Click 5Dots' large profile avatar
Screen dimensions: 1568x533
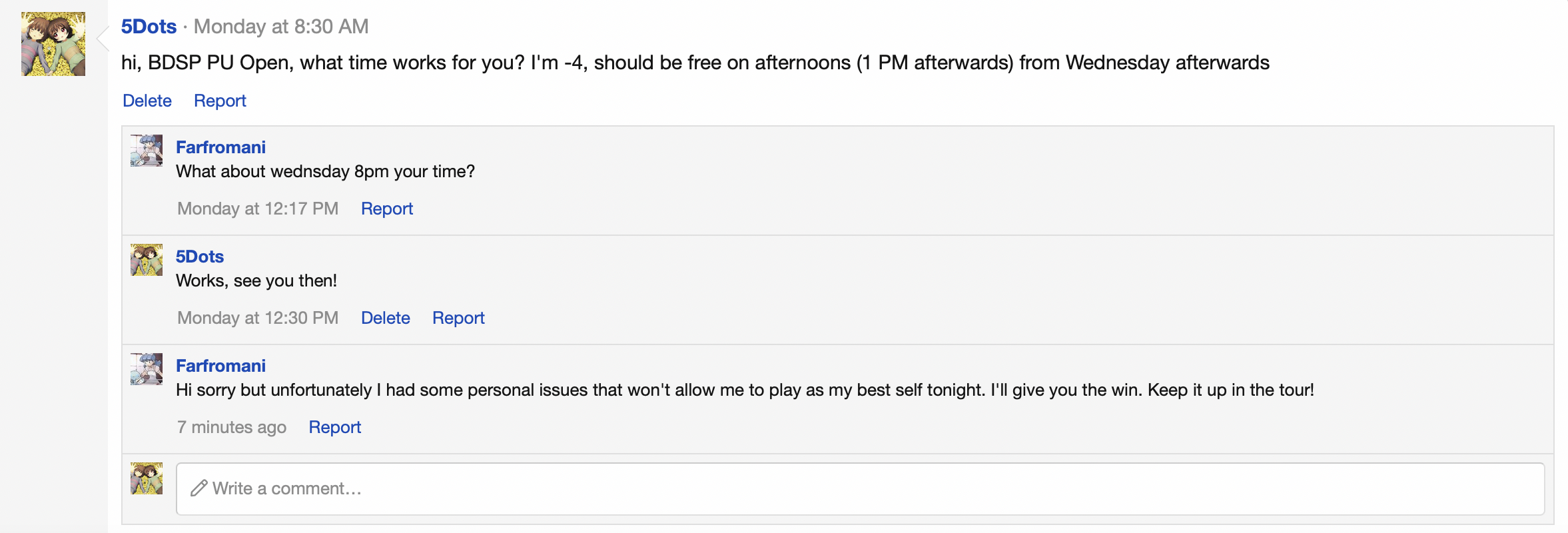[x=53, y=44]
